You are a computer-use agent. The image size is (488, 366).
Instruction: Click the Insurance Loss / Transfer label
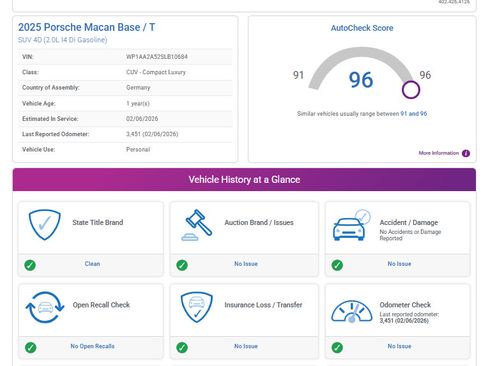coord(263,305)
